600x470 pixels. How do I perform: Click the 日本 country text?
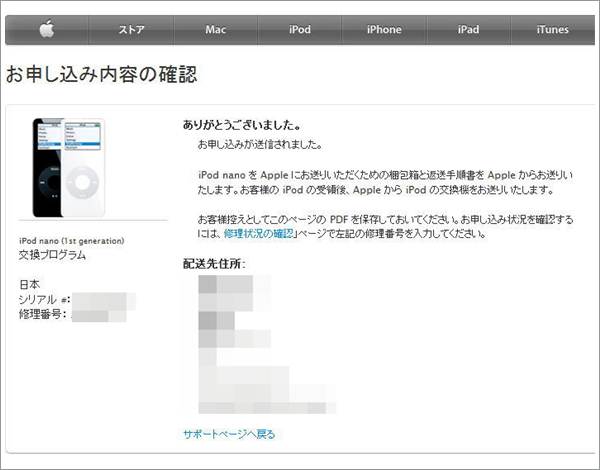29,284
